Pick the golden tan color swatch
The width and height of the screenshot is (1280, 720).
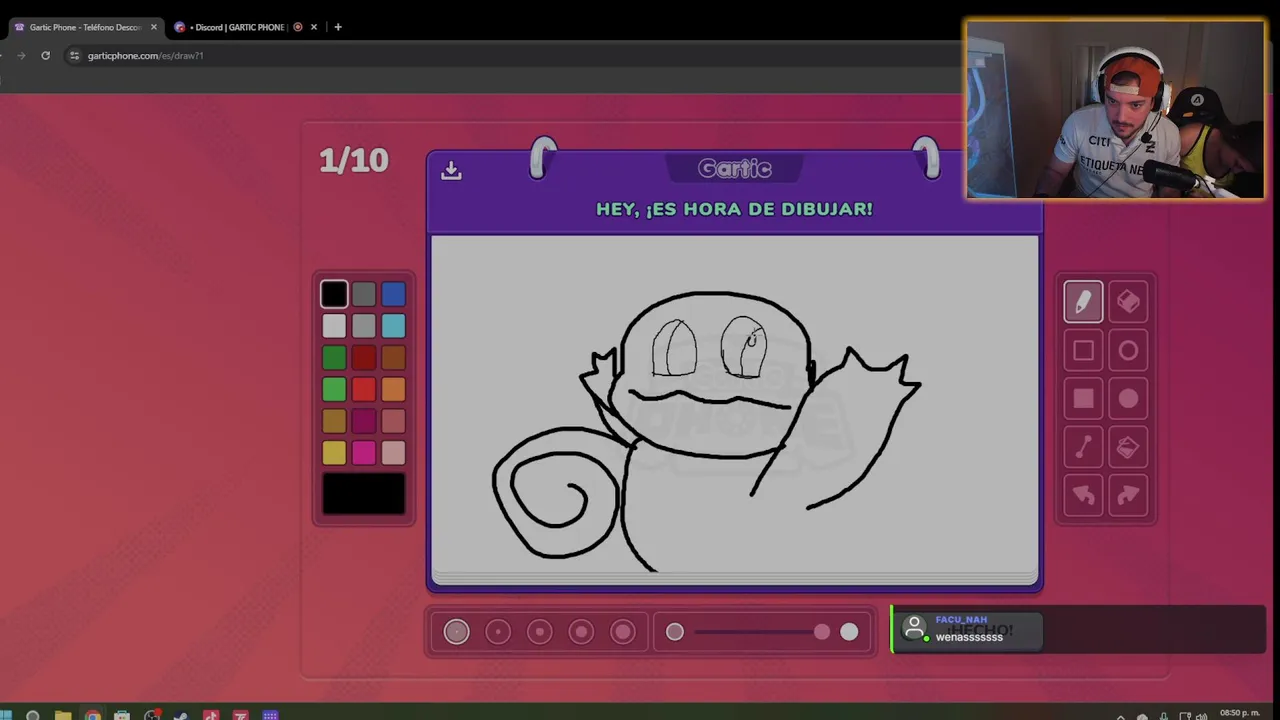334,422
